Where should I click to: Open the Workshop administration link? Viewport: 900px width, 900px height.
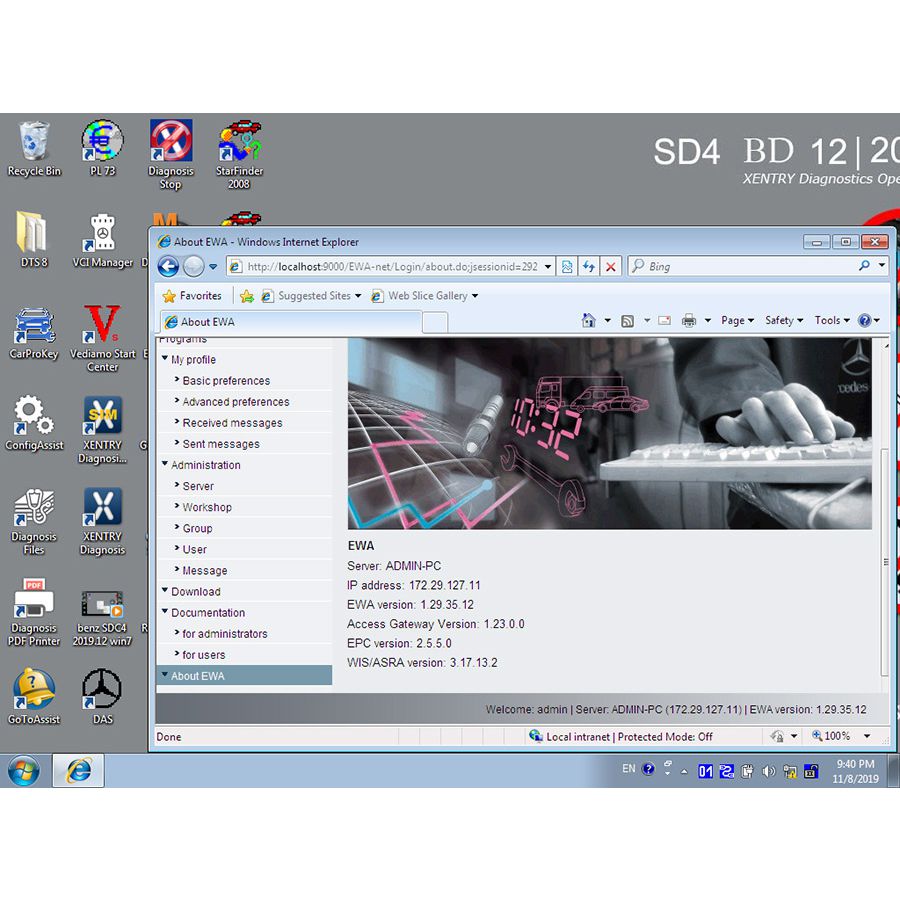[207, 507]
